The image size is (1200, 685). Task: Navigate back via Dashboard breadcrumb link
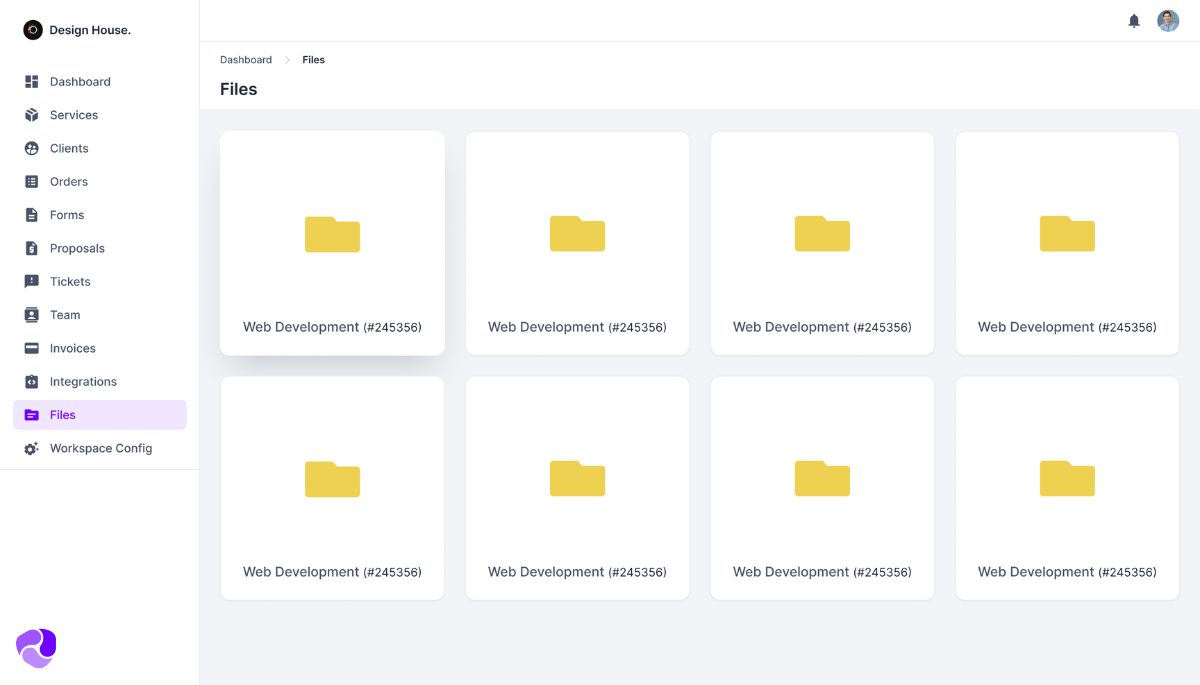tap(246, 59)
